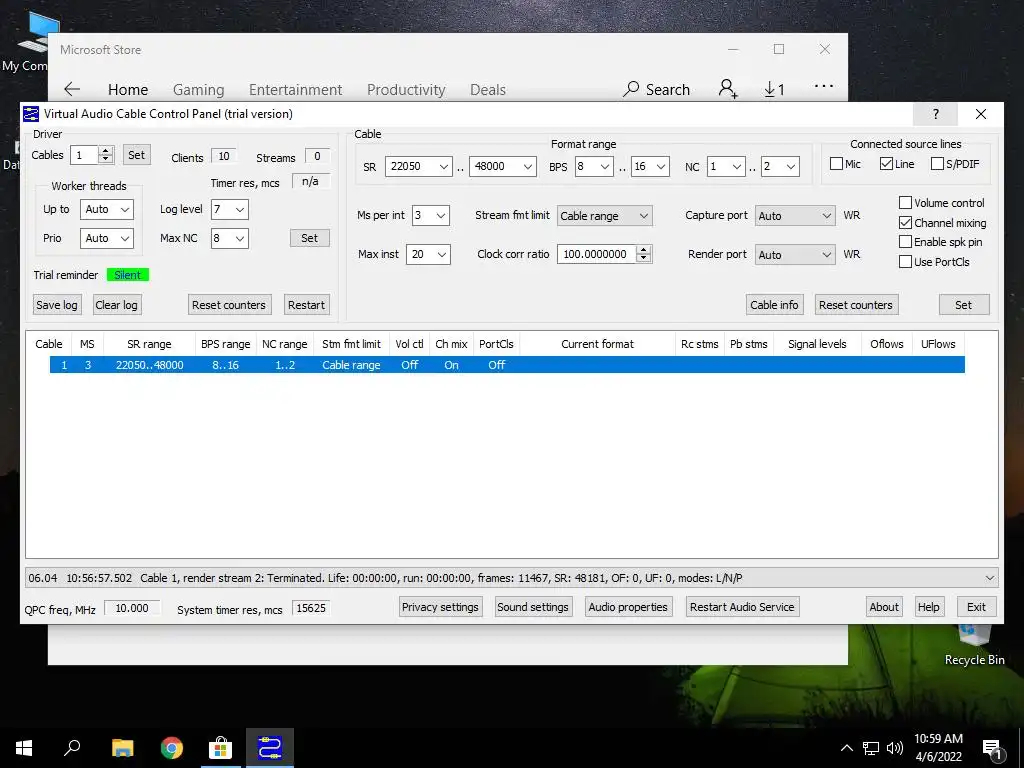
Task: Open Windows Start menu
Action: pyautogui.click(x=24, y=748)
